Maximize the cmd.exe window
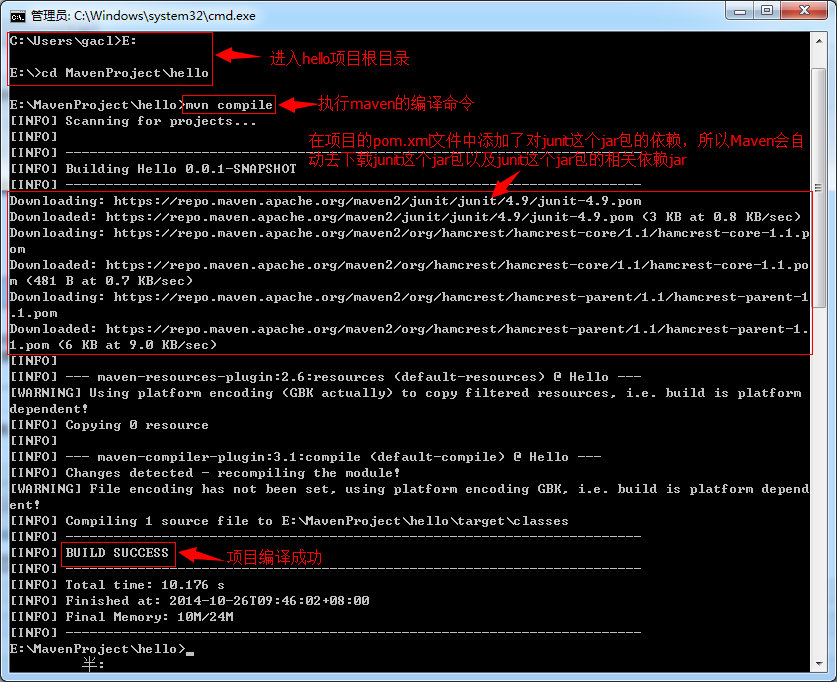The width and height of the screenshot is (837, 682). pos(767,11)
